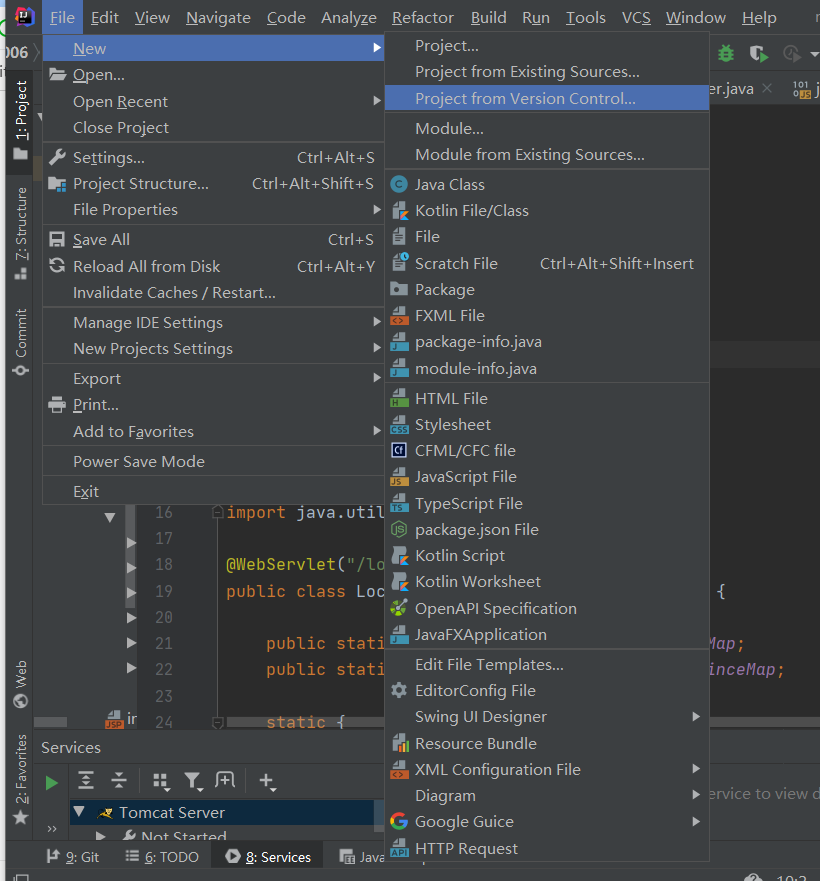This screenshot has height=881, width=820.
Task: Open the 9: Git bottom tab
Action: click(73, 857)
